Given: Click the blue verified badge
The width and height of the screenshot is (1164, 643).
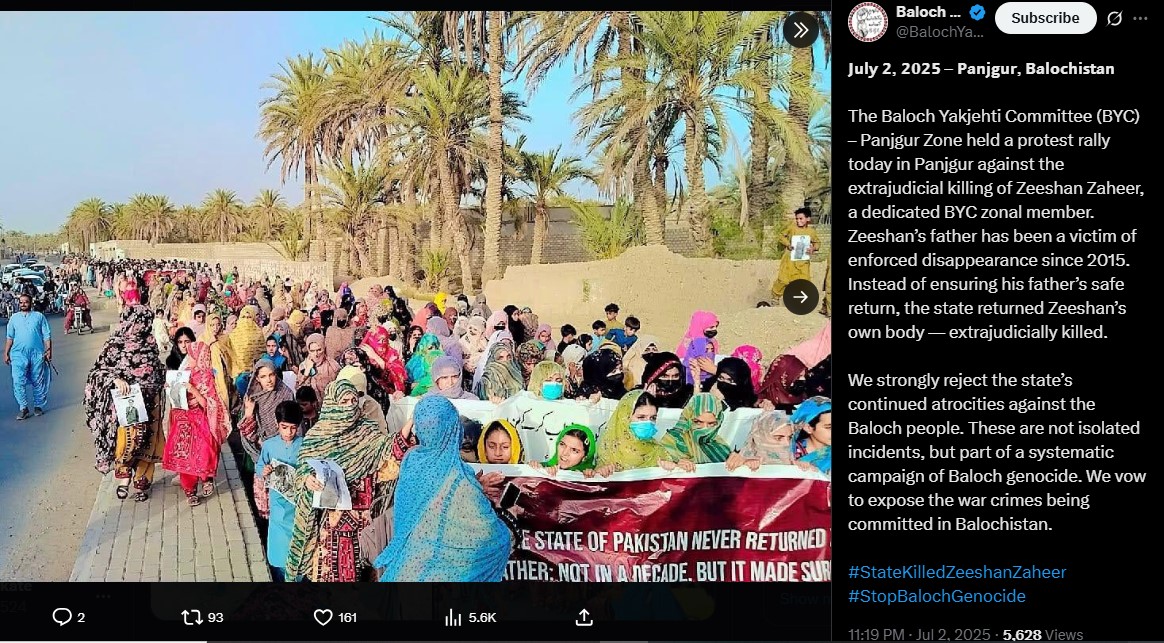Looking at the screenshot, I should [x=978, y=12].
